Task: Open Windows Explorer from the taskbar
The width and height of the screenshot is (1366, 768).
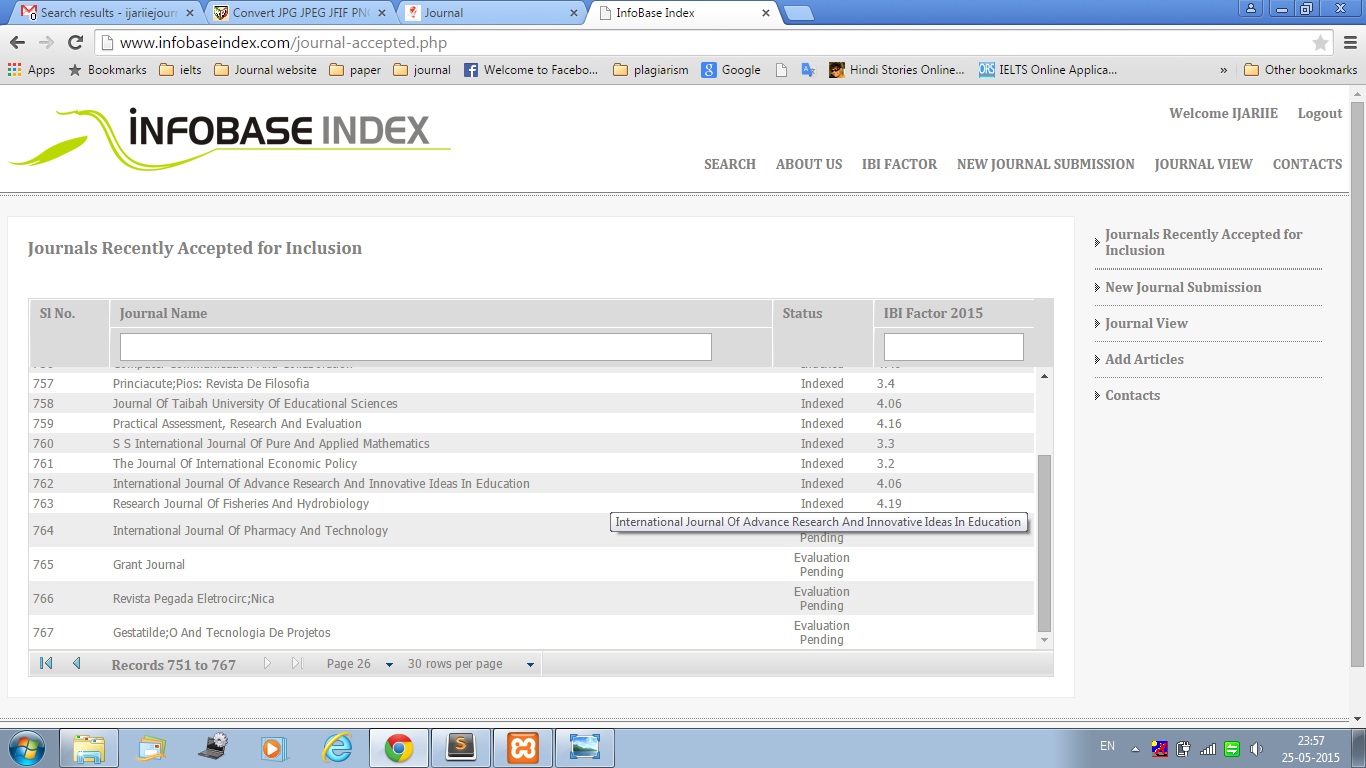Action: pyautogui.click(x=89, y=748)
